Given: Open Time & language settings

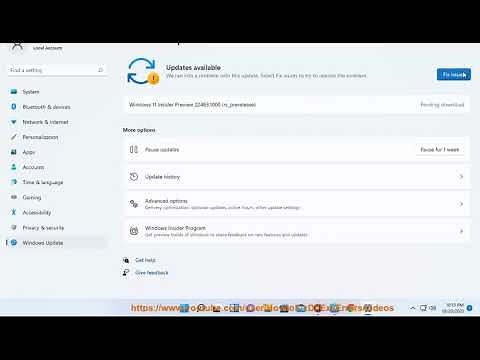Looking at the screenshot, I should (x=43, y=182).
